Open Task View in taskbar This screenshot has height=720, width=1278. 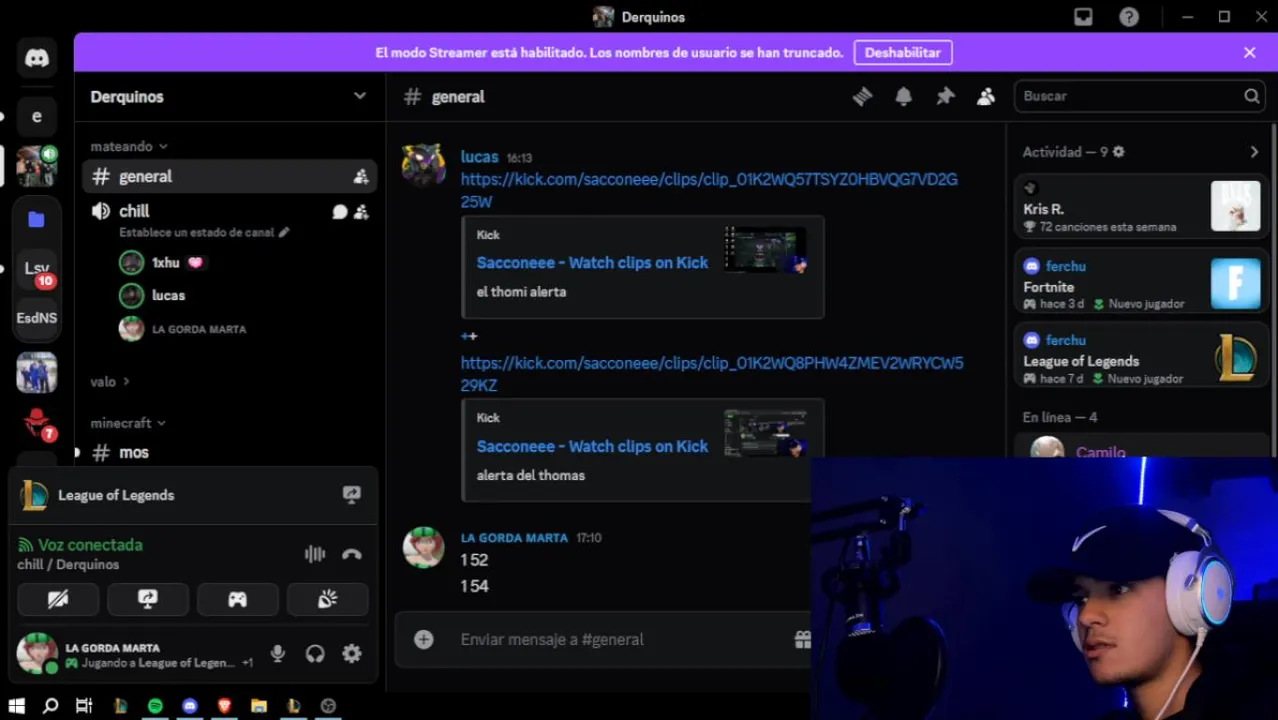pyautogui.click(x=84, y=706)
